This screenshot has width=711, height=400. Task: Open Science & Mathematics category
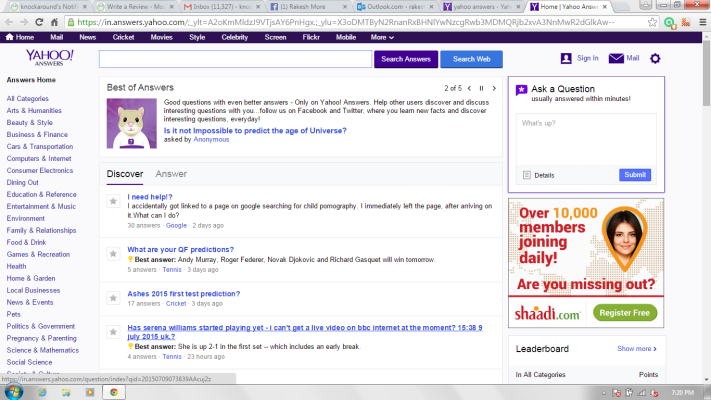43,351
